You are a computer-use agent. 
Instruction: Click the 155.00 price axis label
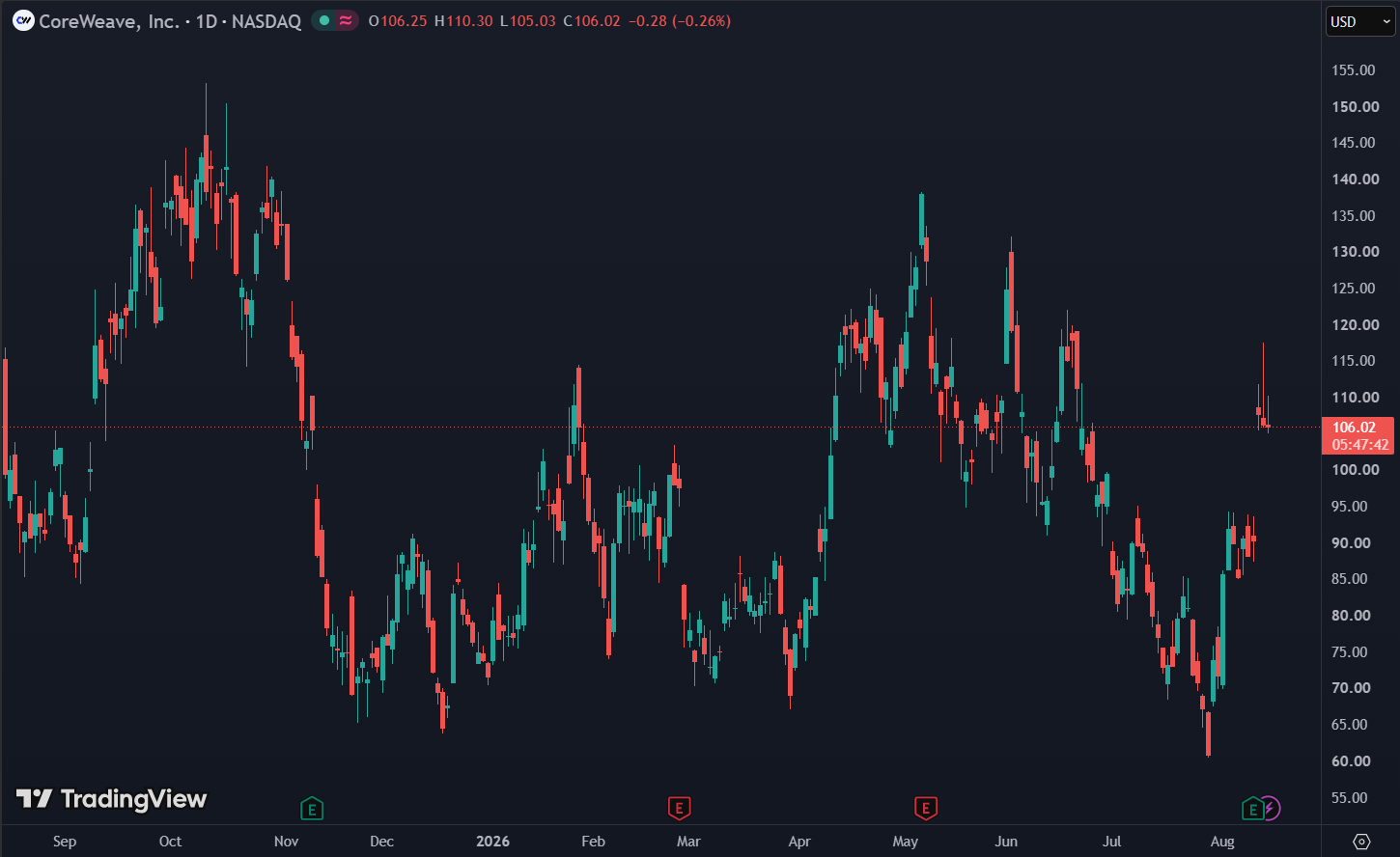click(1354, 70)
